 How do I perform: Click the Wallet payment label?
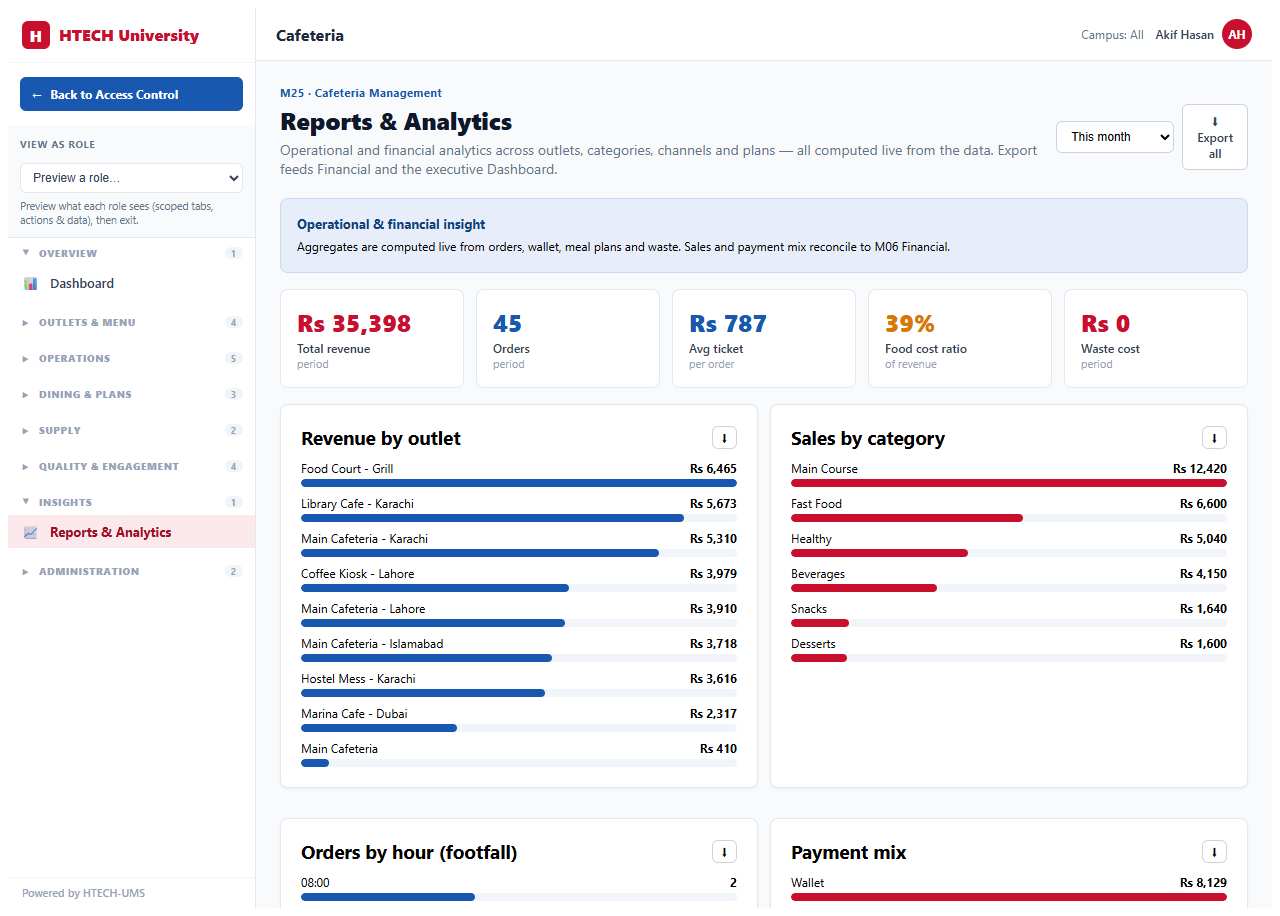click(x=808, y=883)
